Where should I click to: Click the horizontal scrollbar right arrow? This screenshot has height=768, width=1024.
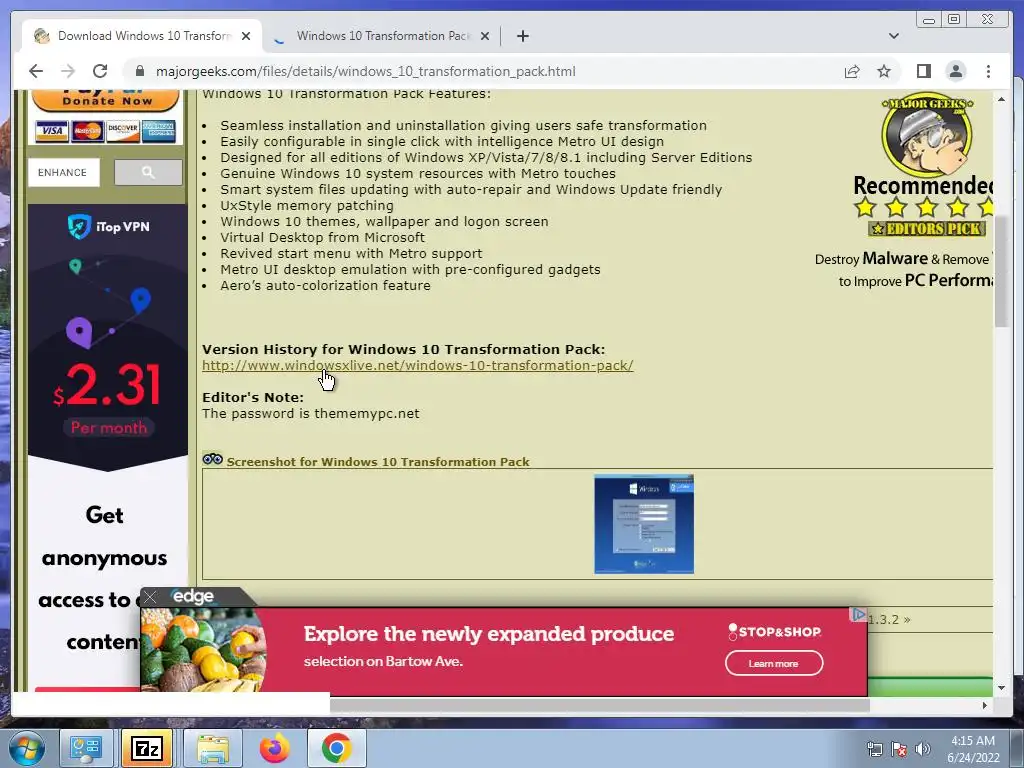pyautogui.click(x=985, y=705)
